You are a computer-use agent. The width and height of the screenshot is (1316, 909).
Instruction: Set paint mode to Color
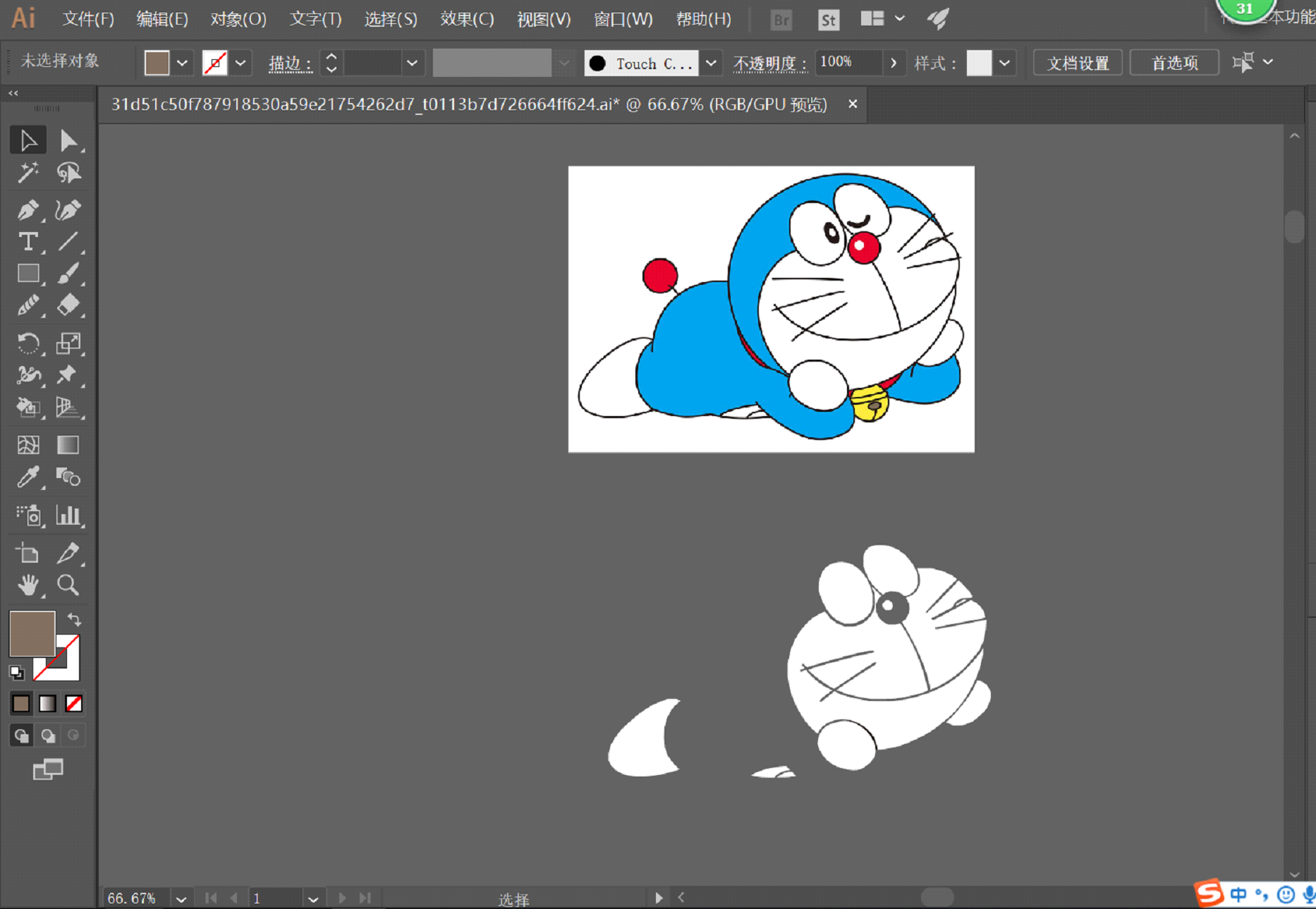click(x=21, y=704)
